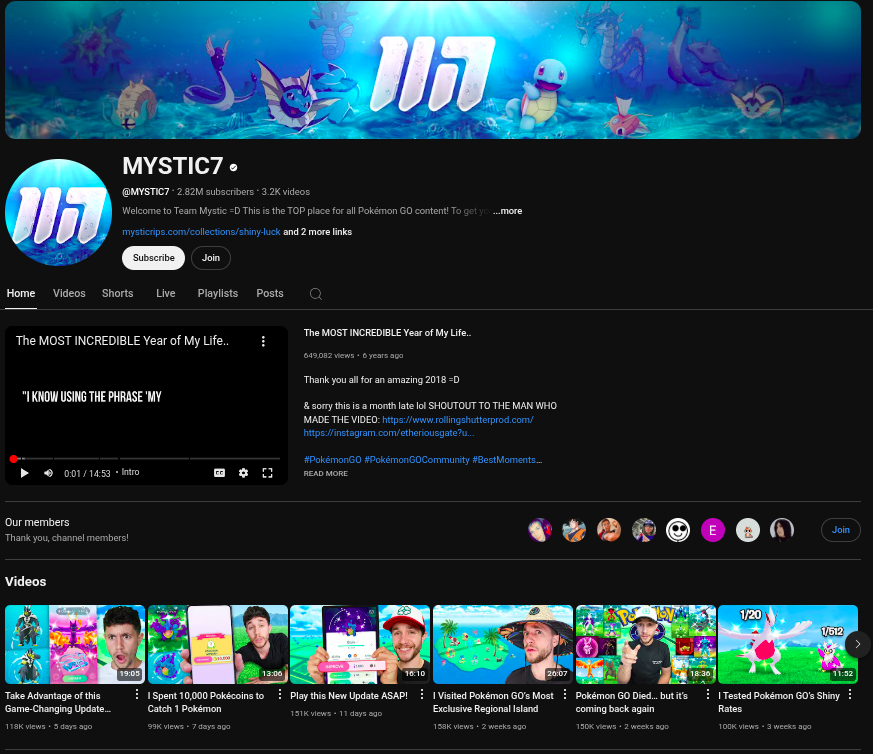Click the smiley face member avatar
873x754 pixels.
pos(678,530)
